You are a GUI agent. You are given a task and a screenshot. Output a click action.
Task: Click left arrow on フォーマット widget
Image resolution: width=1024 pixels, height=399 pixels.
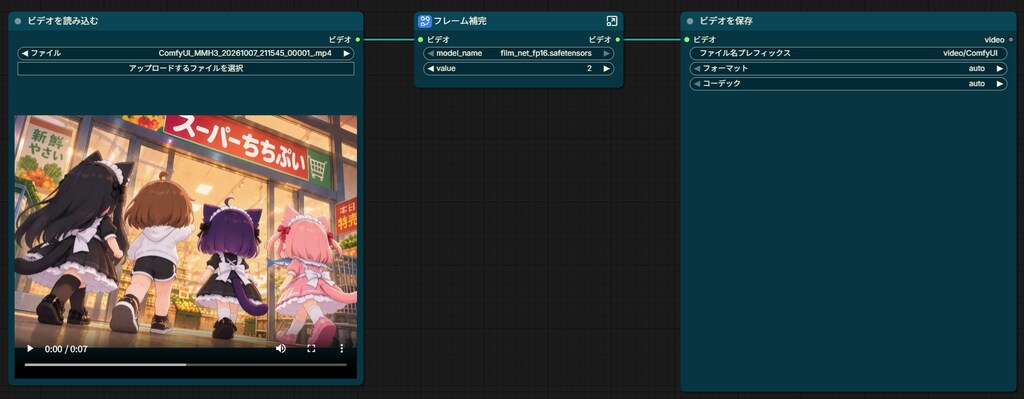click(x=697, y=69)
